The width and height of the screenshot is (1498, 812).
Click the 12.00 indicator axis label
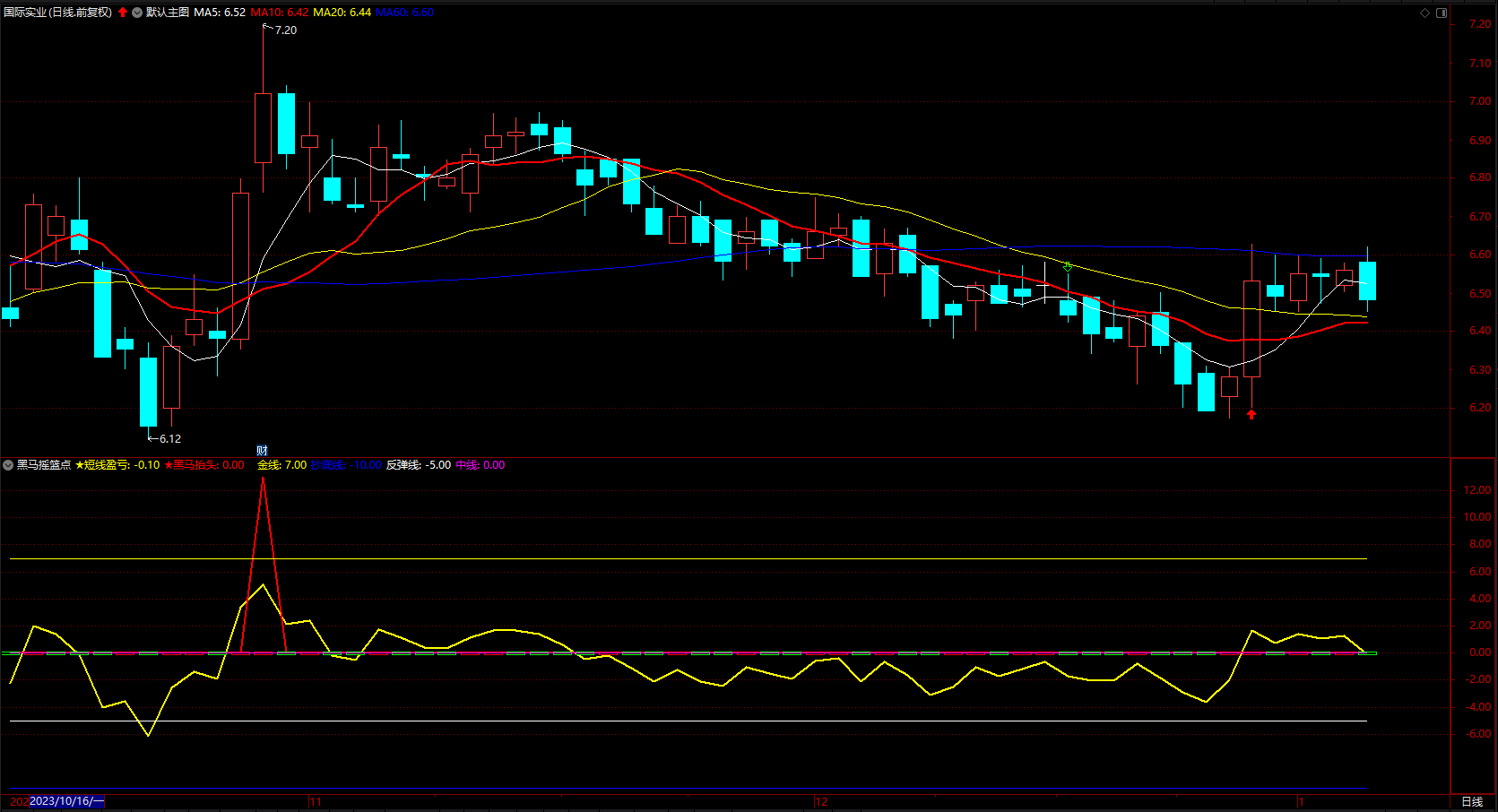1477,490
